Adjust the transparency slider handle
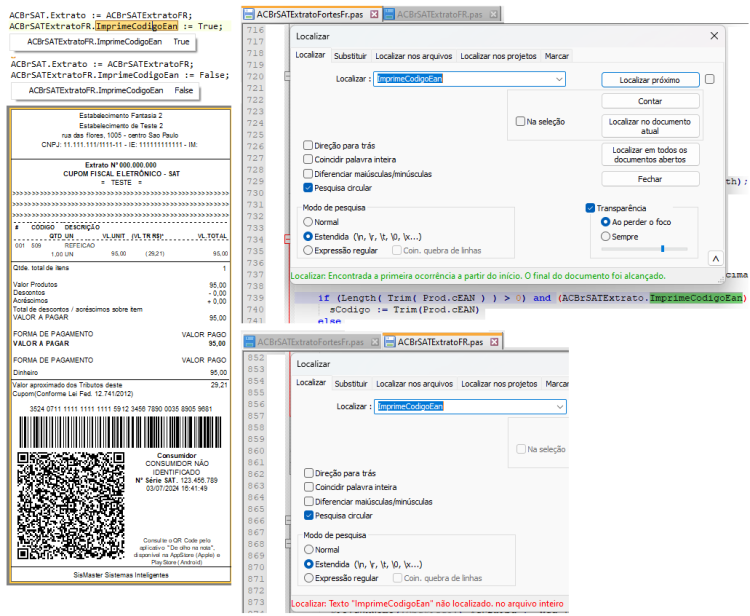 (662, 249)
